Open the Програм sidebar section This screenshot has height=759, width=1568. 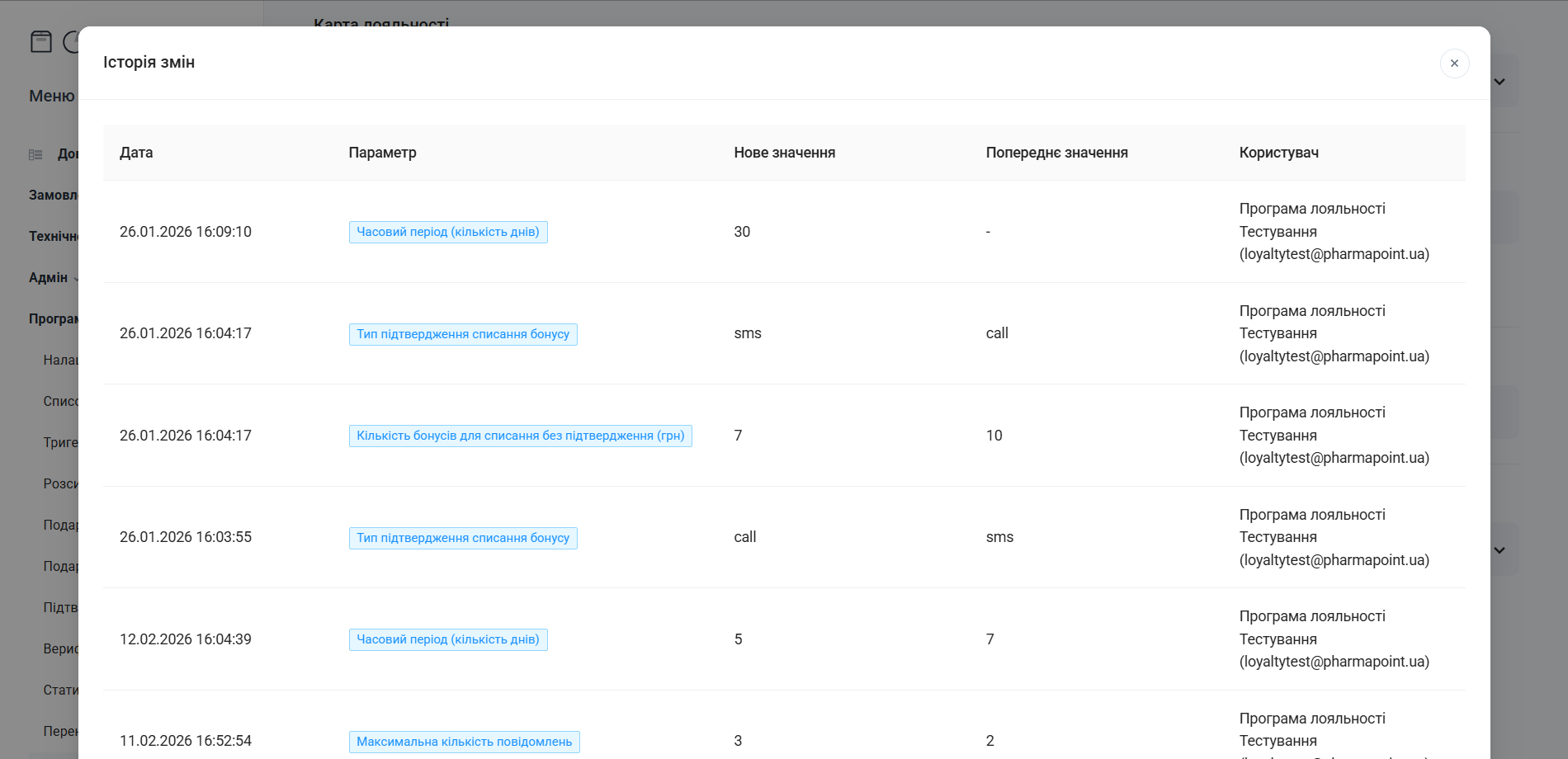(53, 319)
